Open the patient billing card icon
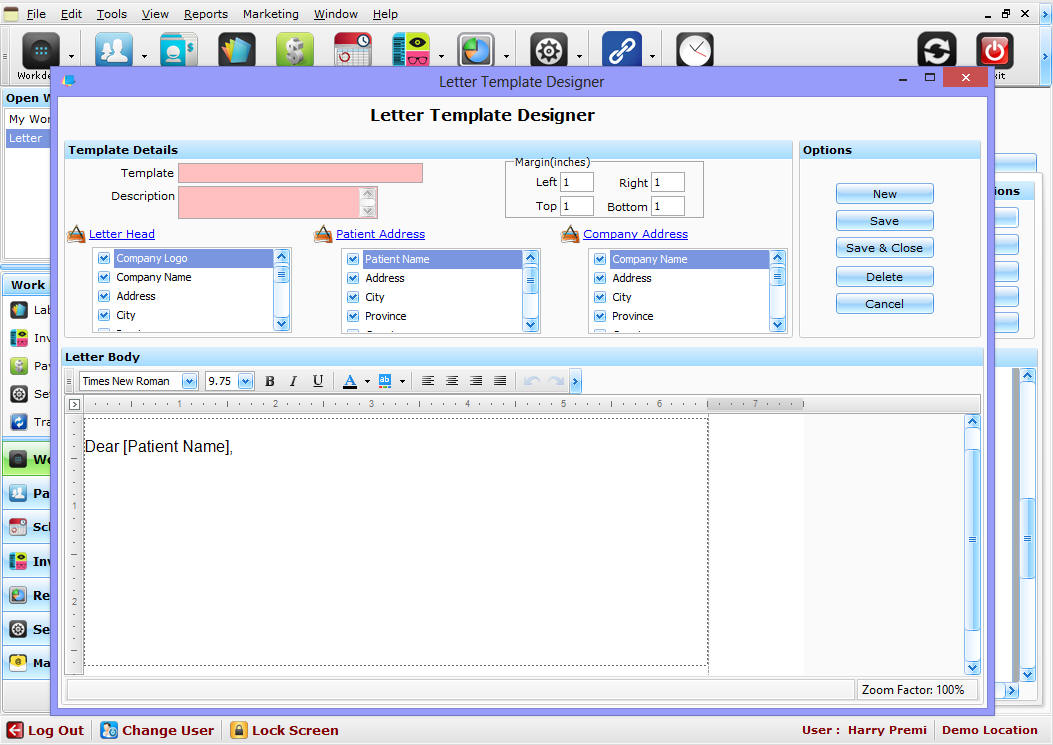Screen dimensions: 1053x745 click(x=179, y=49)
